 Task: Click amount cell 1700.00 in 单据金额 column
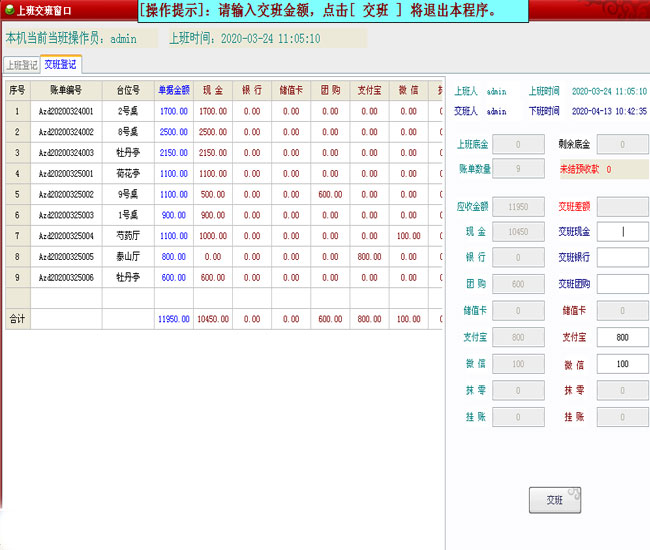(174, 111)
